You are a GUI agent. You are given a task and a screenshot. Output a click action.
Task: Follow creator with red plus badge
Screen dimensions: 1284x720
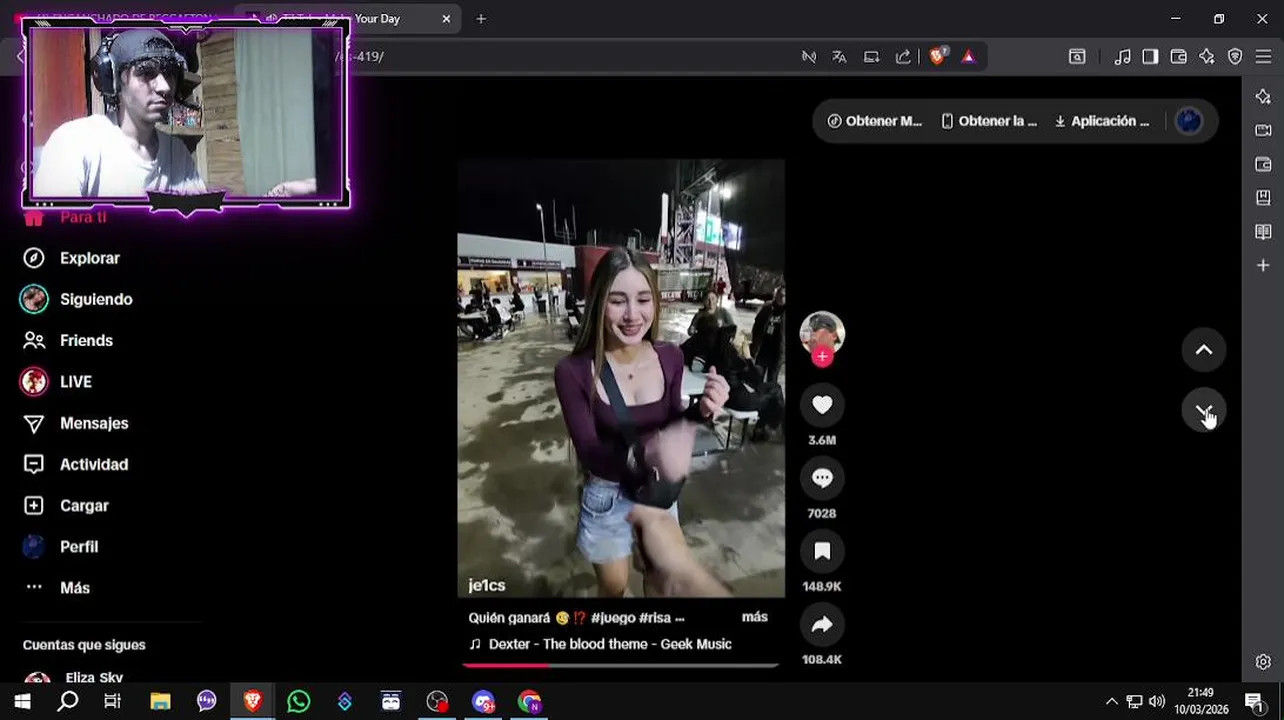(822, 356)
